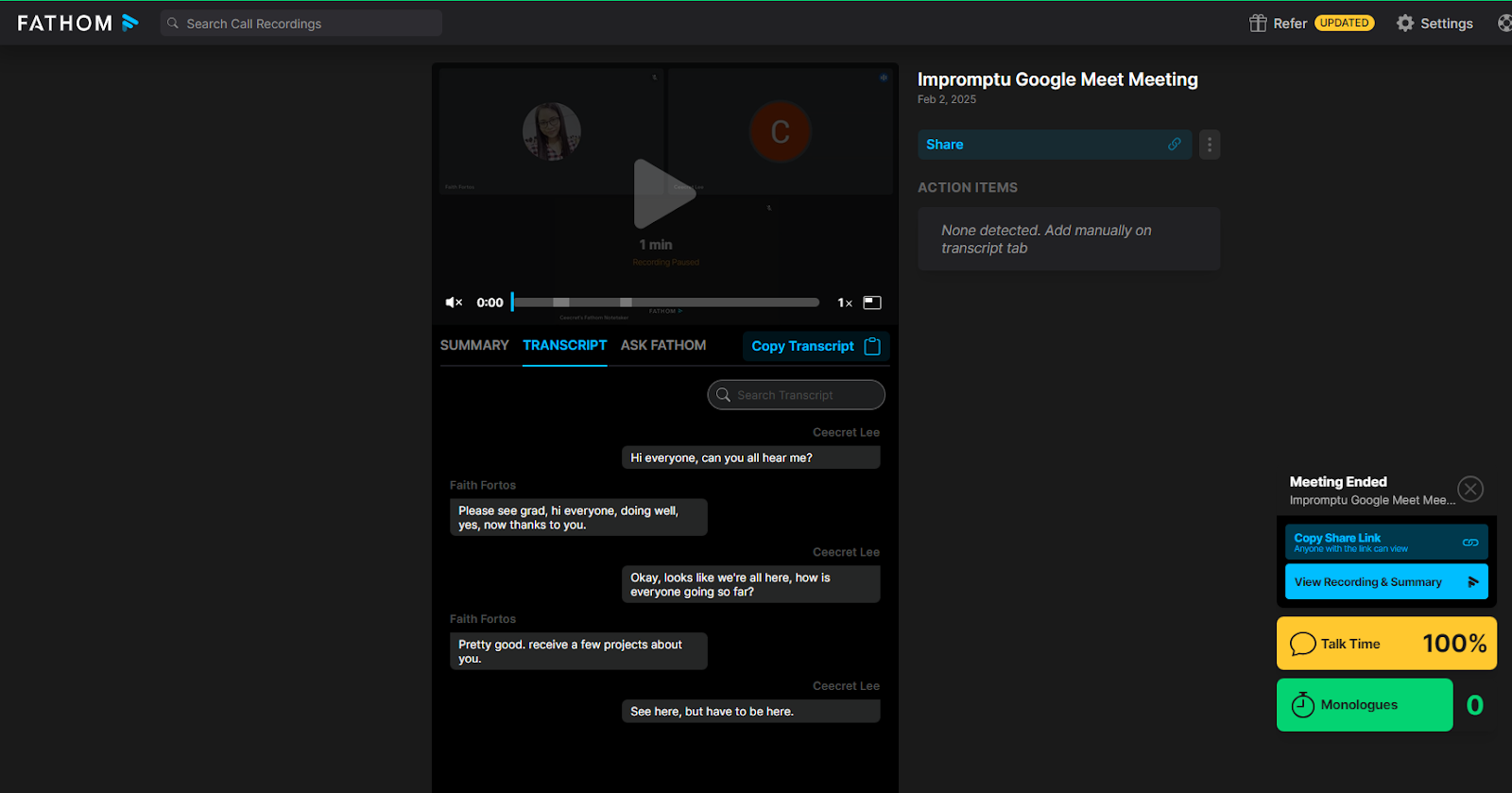Click the Search Call Recordings field
The height and width of the screenshot is (793, 1512).
pos(301,24)
